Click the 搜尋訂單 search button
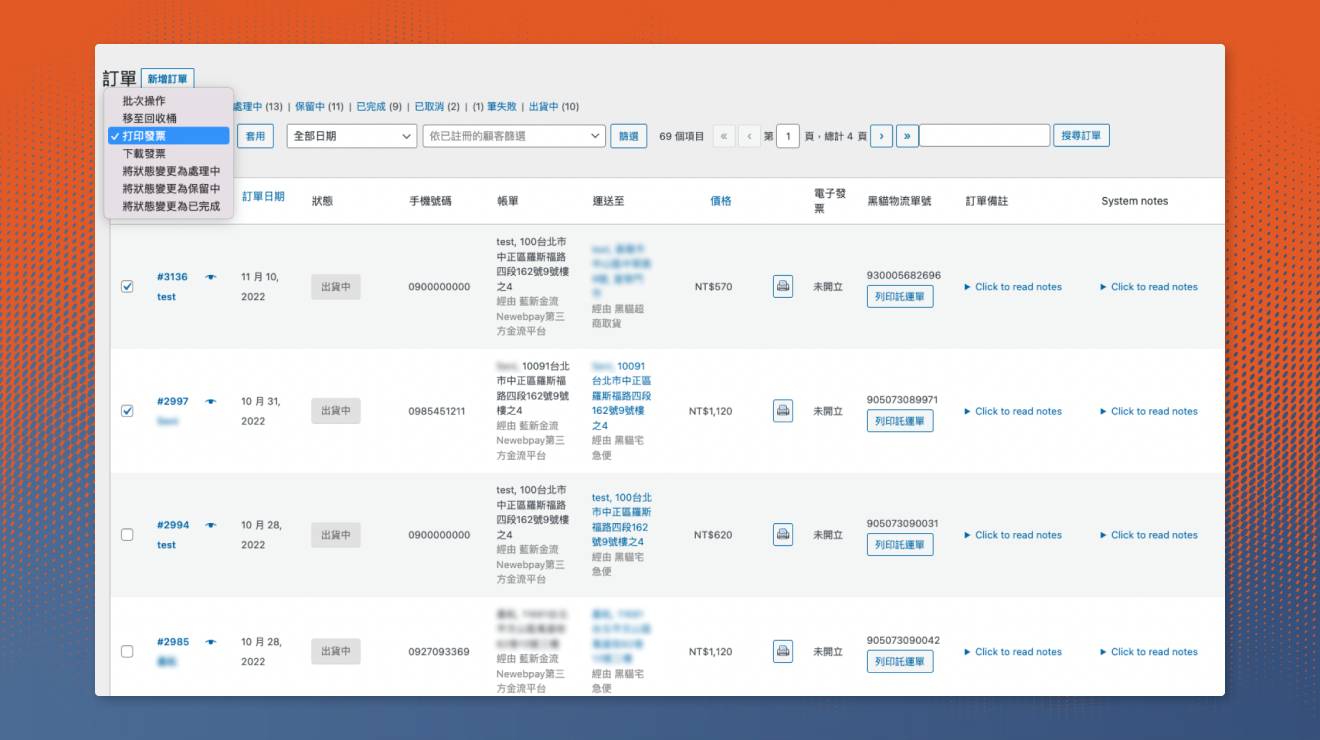 1081,136
